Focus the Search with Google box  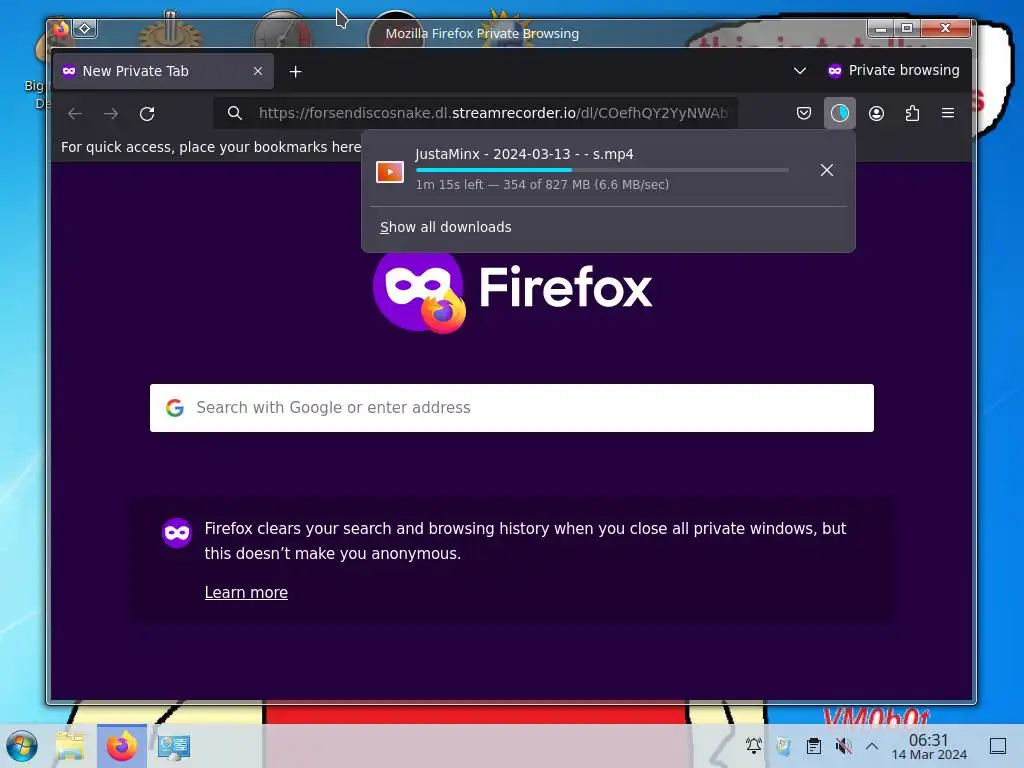click(512, 408)
